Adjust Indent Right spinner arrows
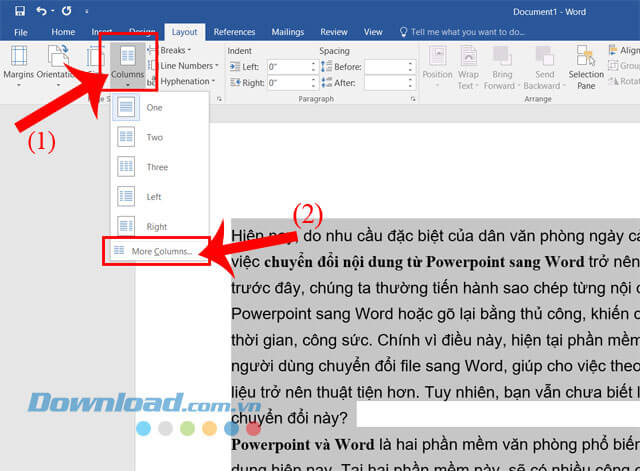 pos(313,83)
